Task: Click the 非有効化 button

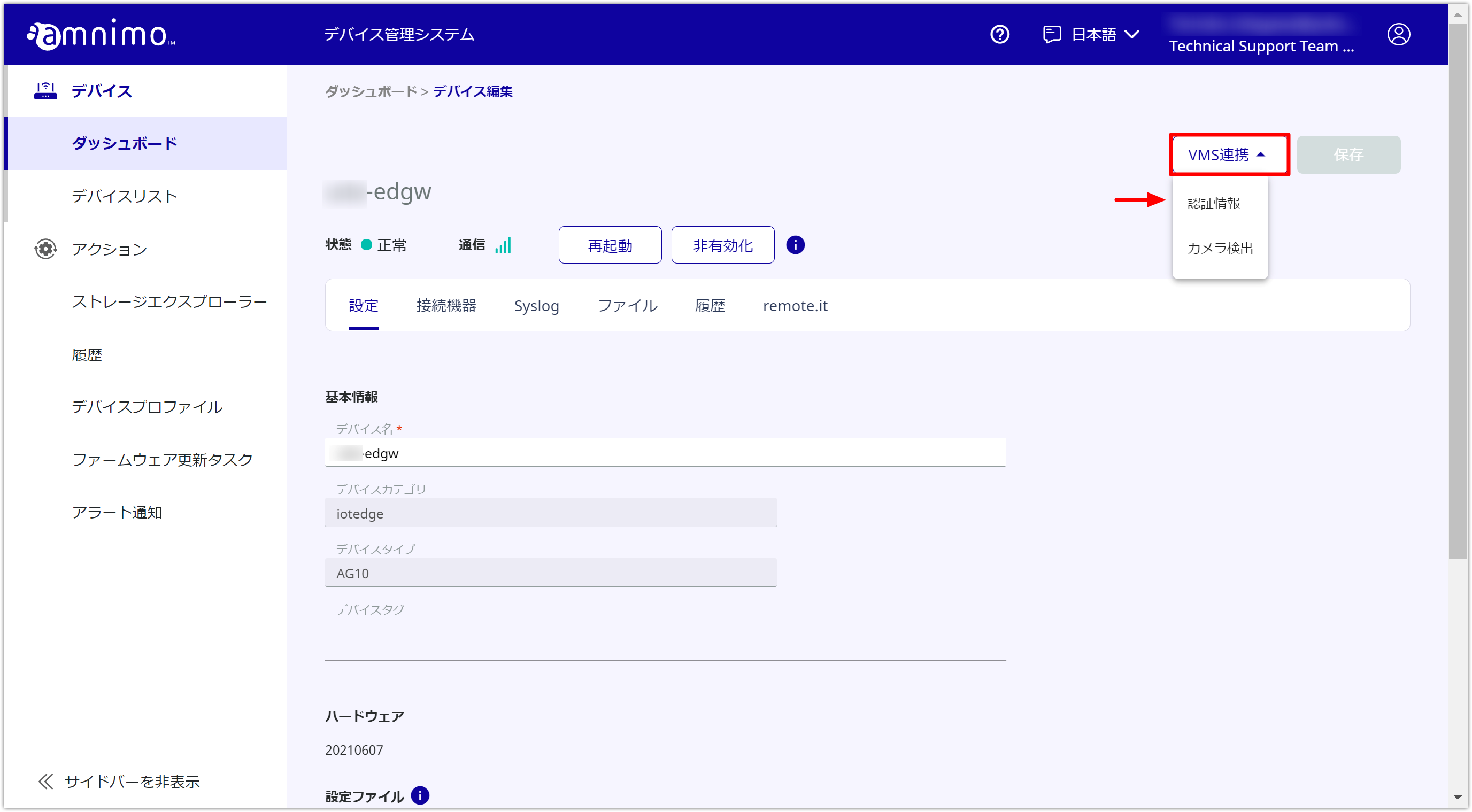Action: 722,245
